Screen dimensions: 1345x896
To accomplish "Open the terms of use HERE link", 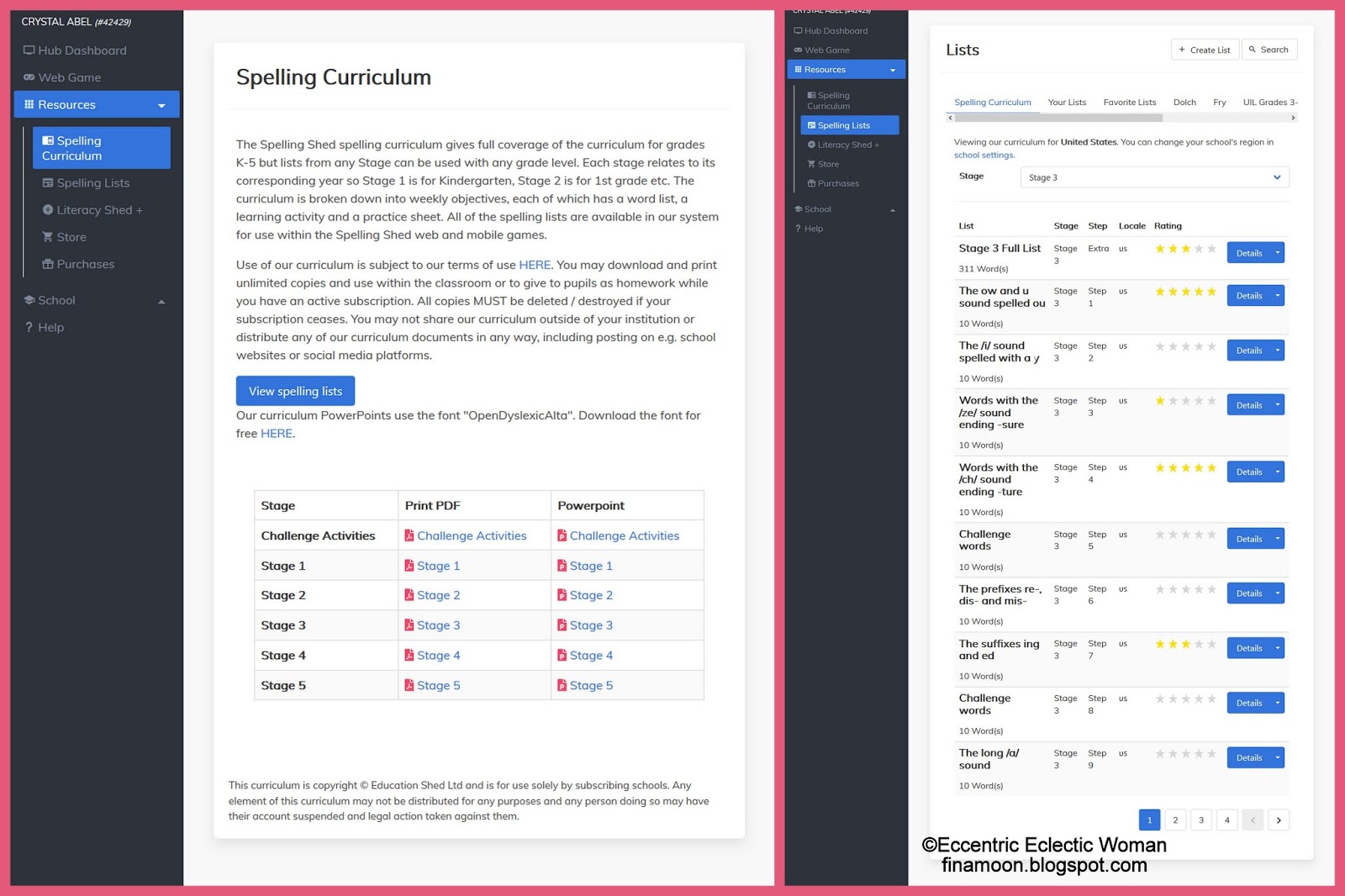I will (x=535, y=265).
